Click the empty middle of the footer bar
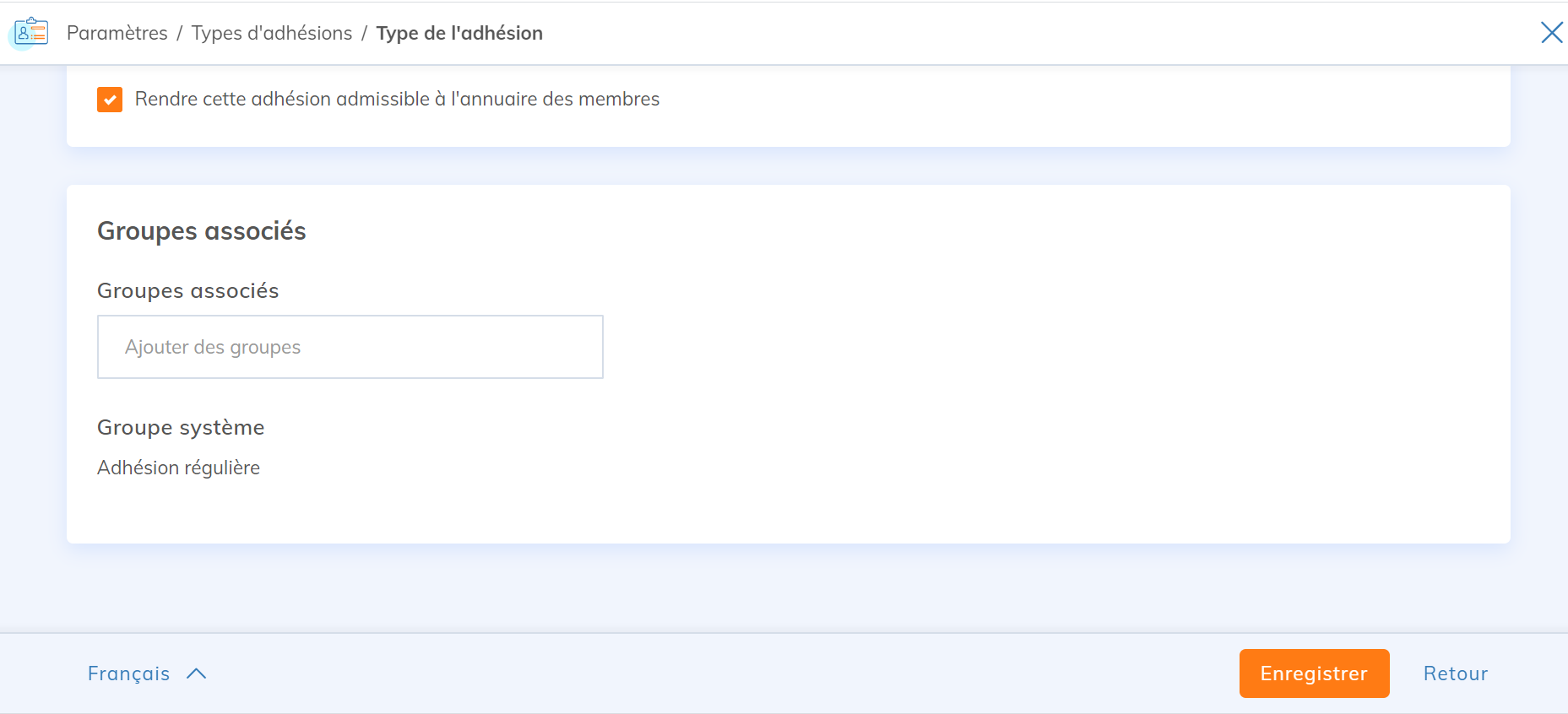Screen dimensions: 1568x714 (718, 673)
